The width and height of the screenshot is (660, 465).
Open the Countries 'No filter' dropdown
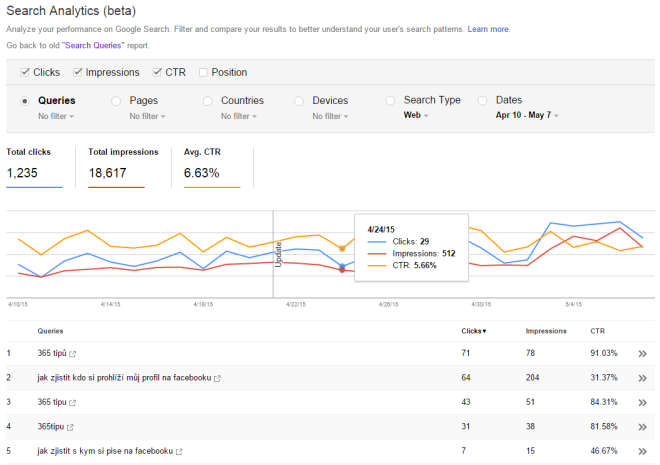point(239,116)
